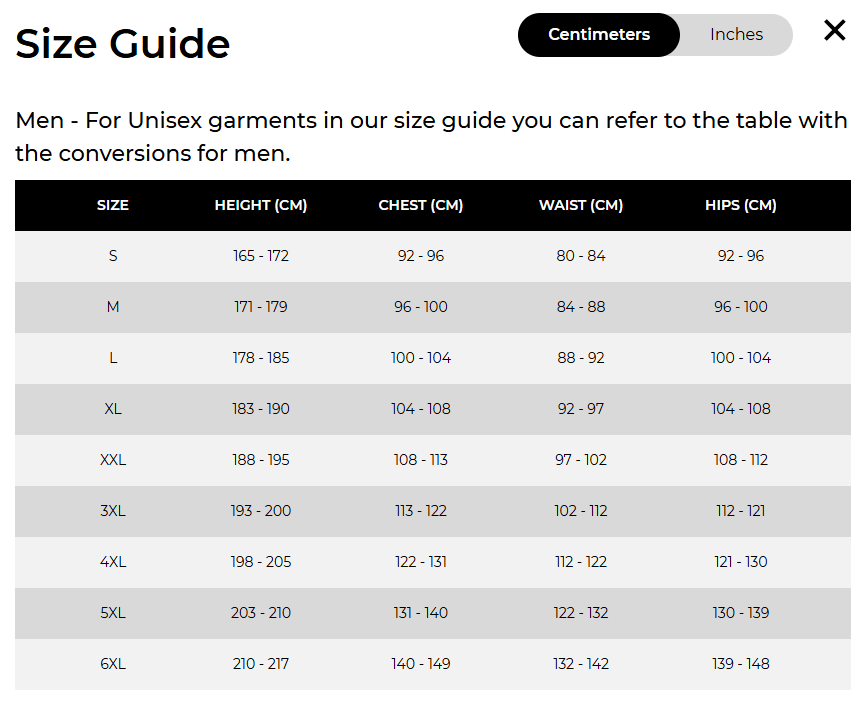Select the XL size row label

pyautogui.click(x=113, y=409)
